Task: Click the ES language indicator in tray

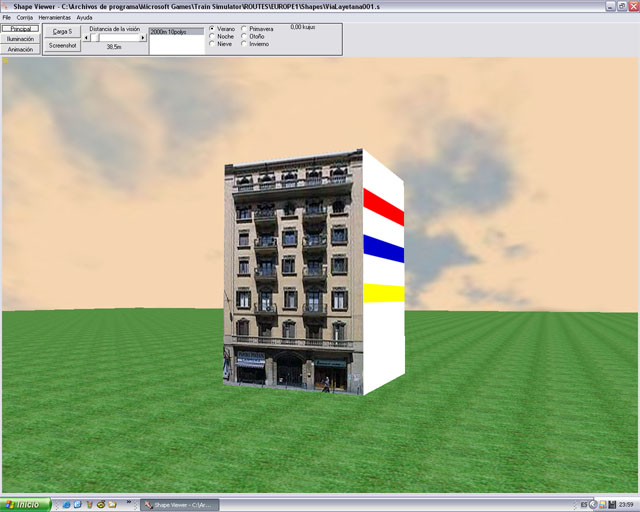Action: click(x=583, y=504)
